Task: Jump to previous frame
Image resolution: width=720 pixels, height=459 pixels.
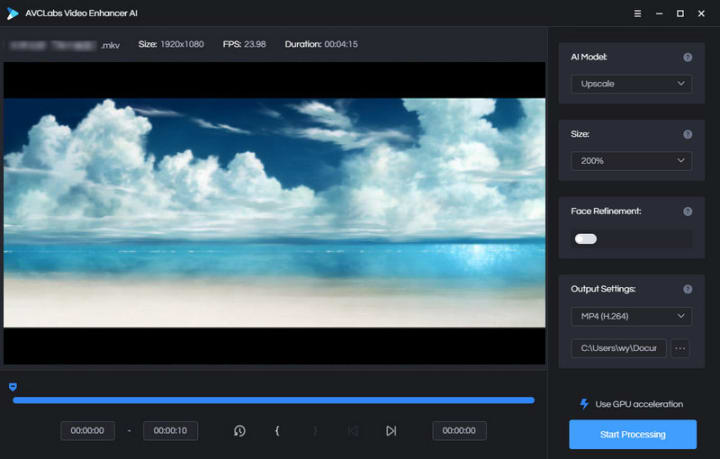Action: click(353, 431)
